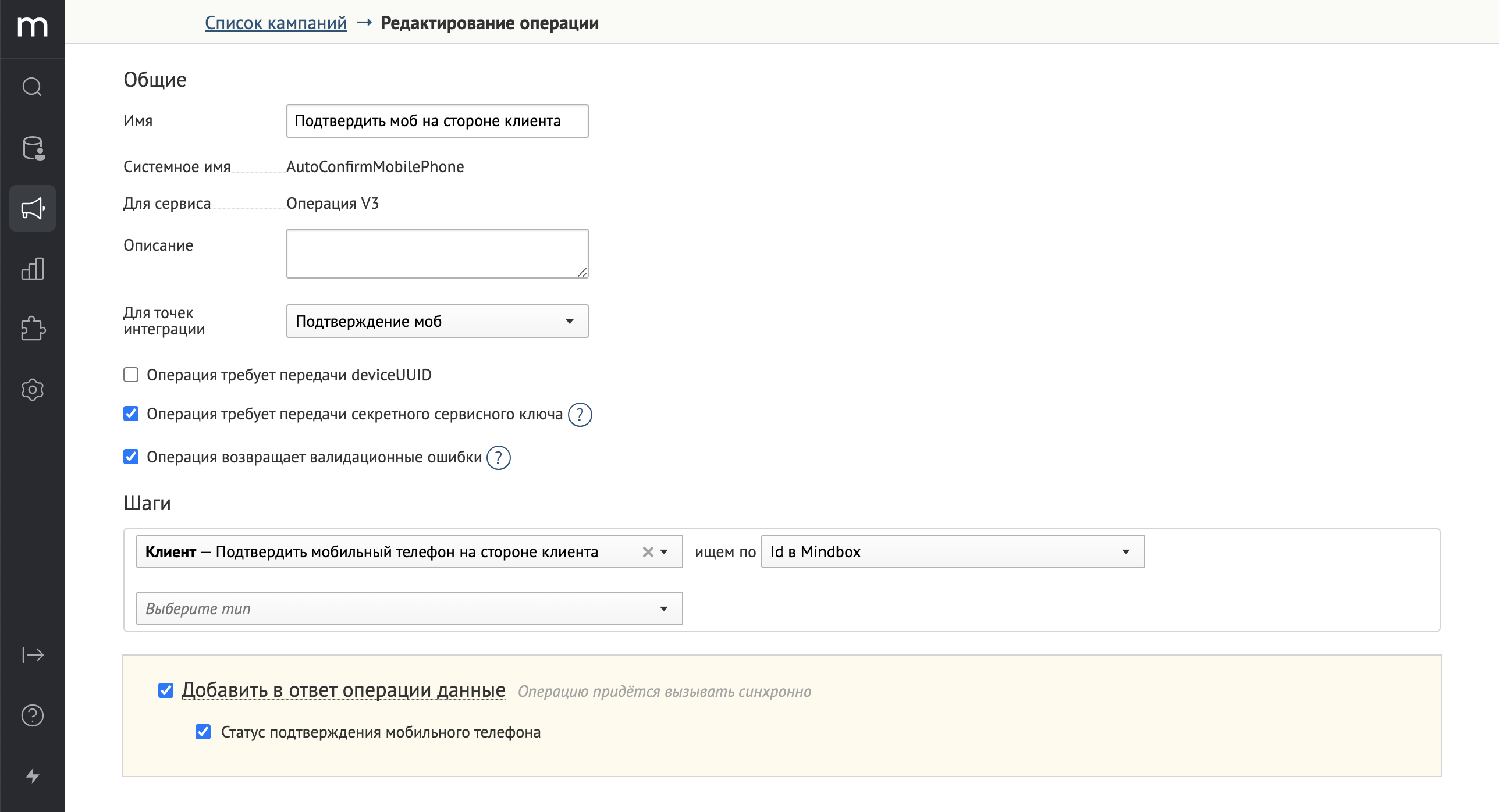The image size is (1499, 812).
Task: Click the 'Операция V3' service value
Action: (332, 204)
